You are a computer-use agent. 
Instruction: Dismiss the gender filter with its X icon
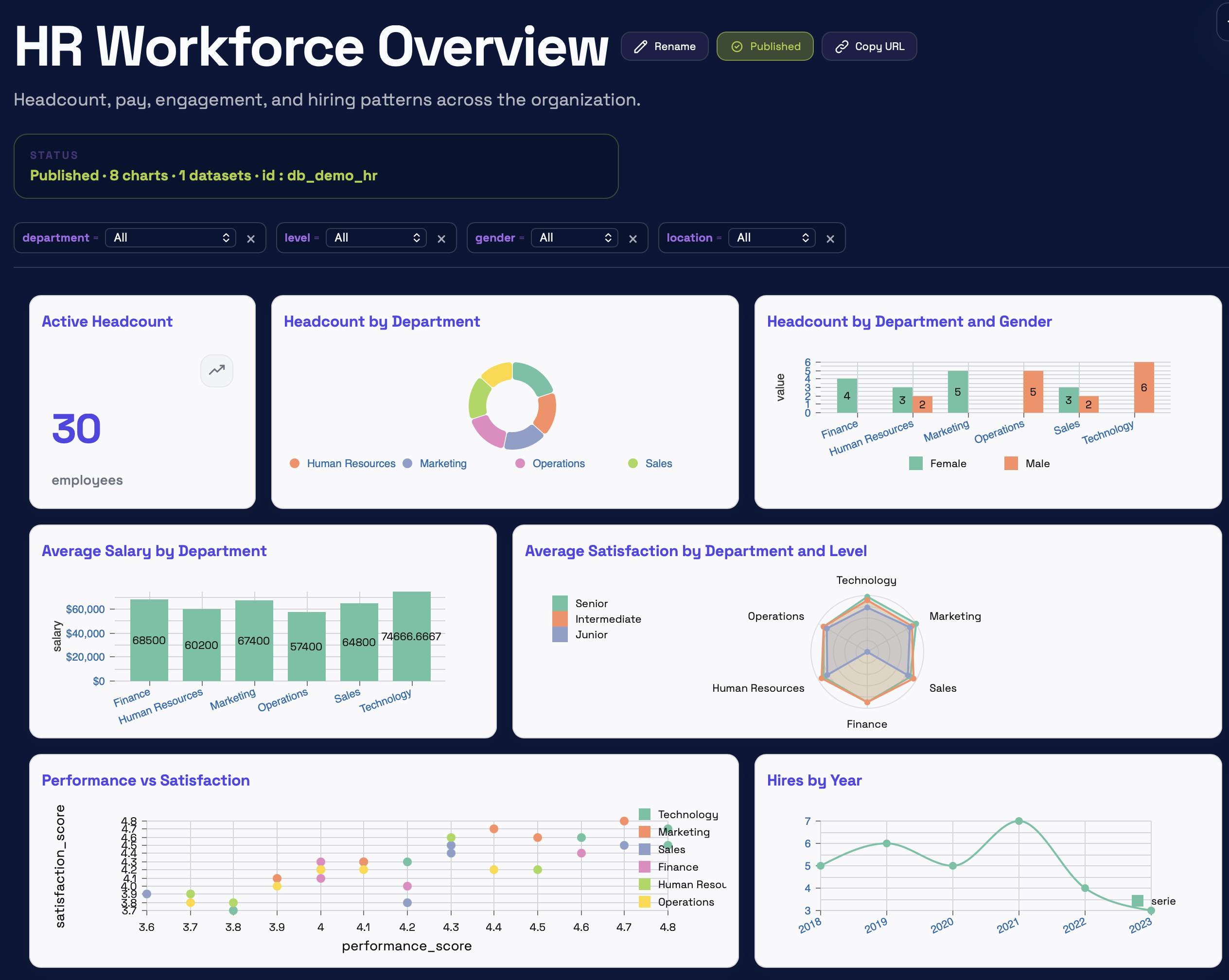pyautogui.click(x=633, y=238)
